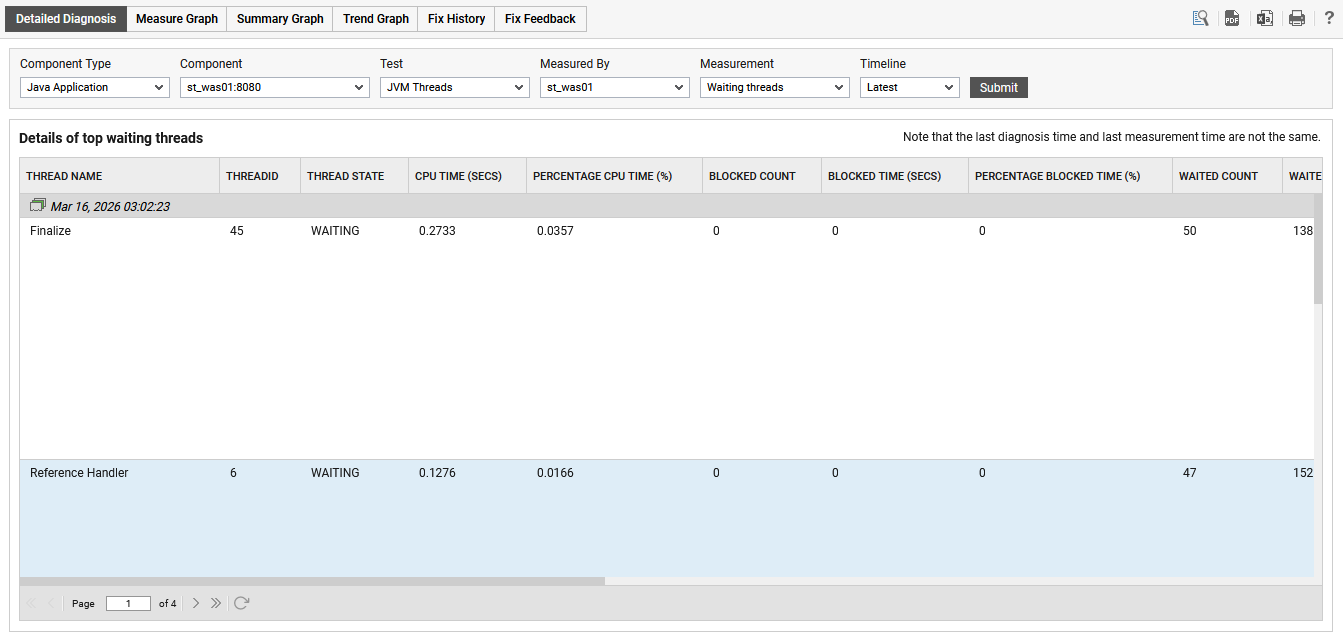Image resolution: width=1343 pixels, height=641 pixels.
Task: Switch to the Fix History tab
Action: (456, 19)
